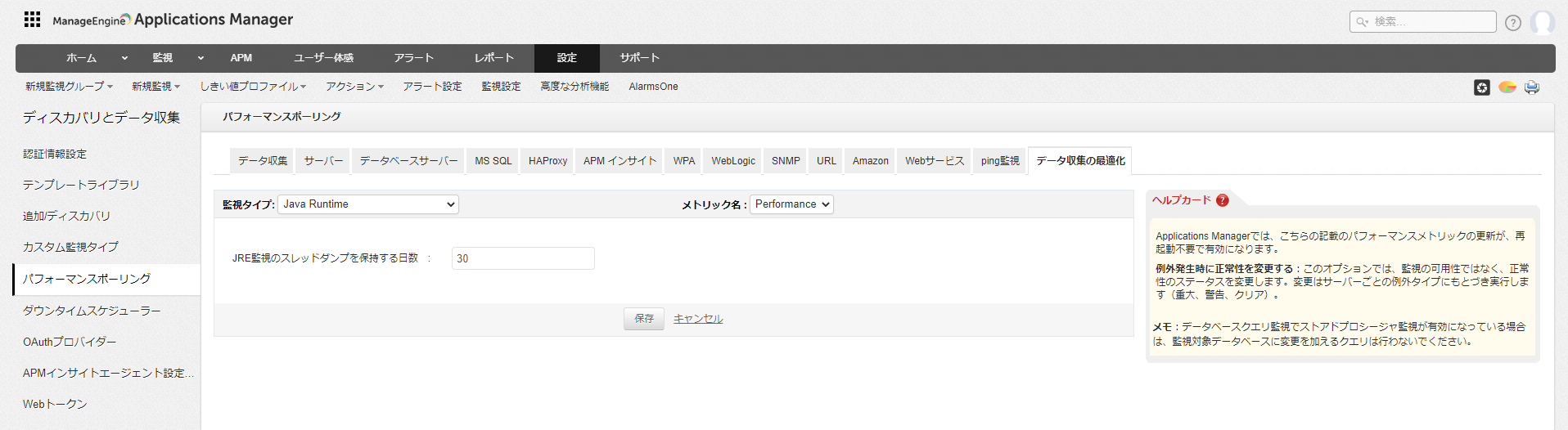Open the アラート main tab
This screenshot has width=1568, height=430.
tap(413, 58)
